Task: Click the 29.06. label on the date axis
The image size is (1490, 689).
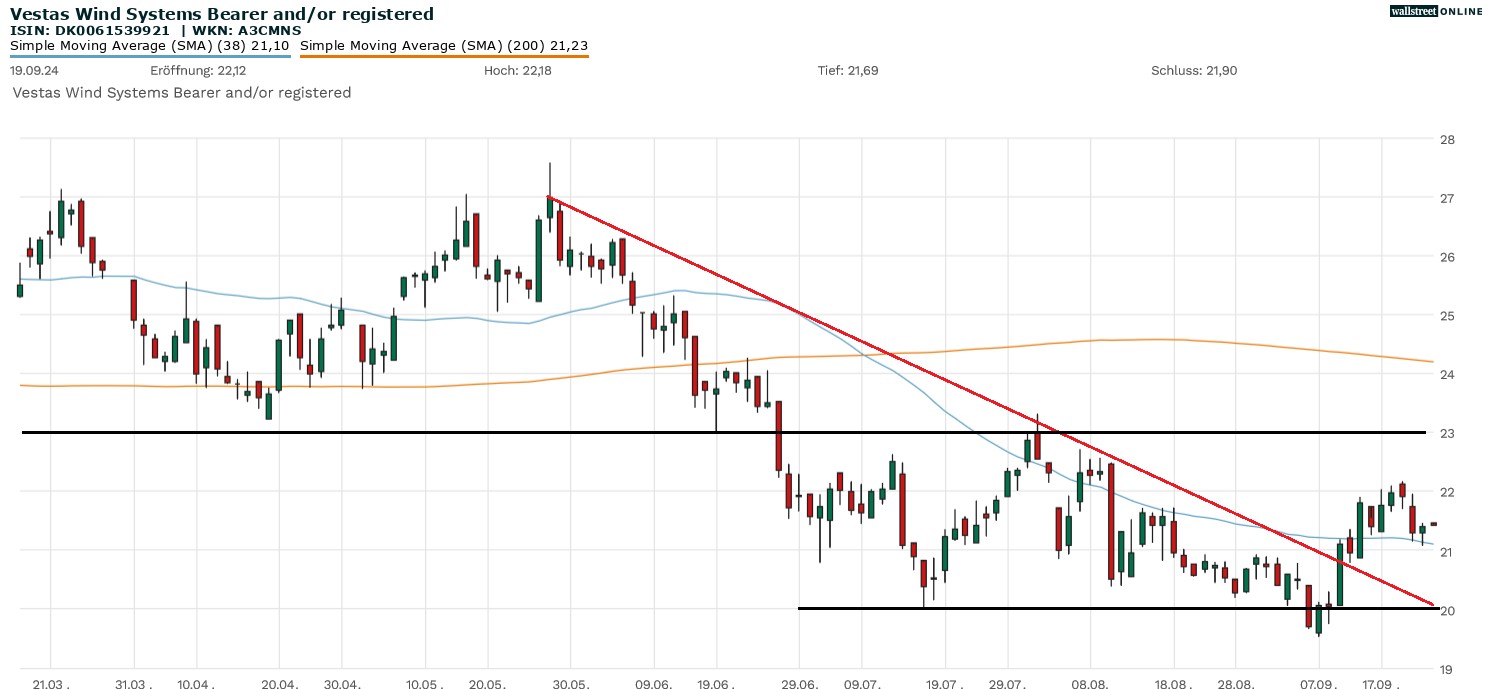Action: click(798, 685)
